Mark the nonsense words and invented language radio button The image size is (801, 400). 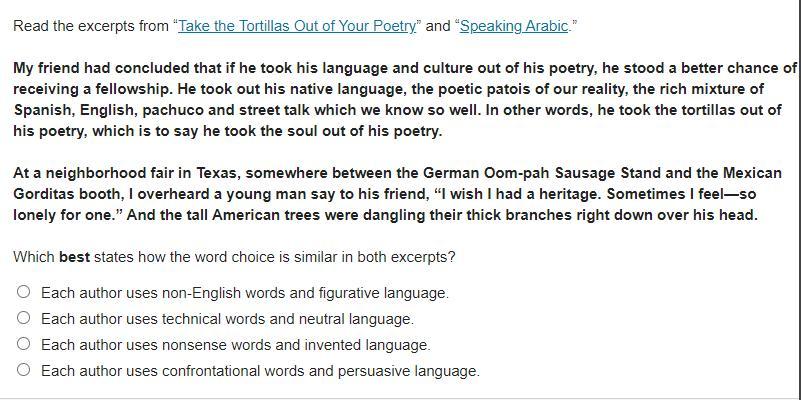[23, 345]
